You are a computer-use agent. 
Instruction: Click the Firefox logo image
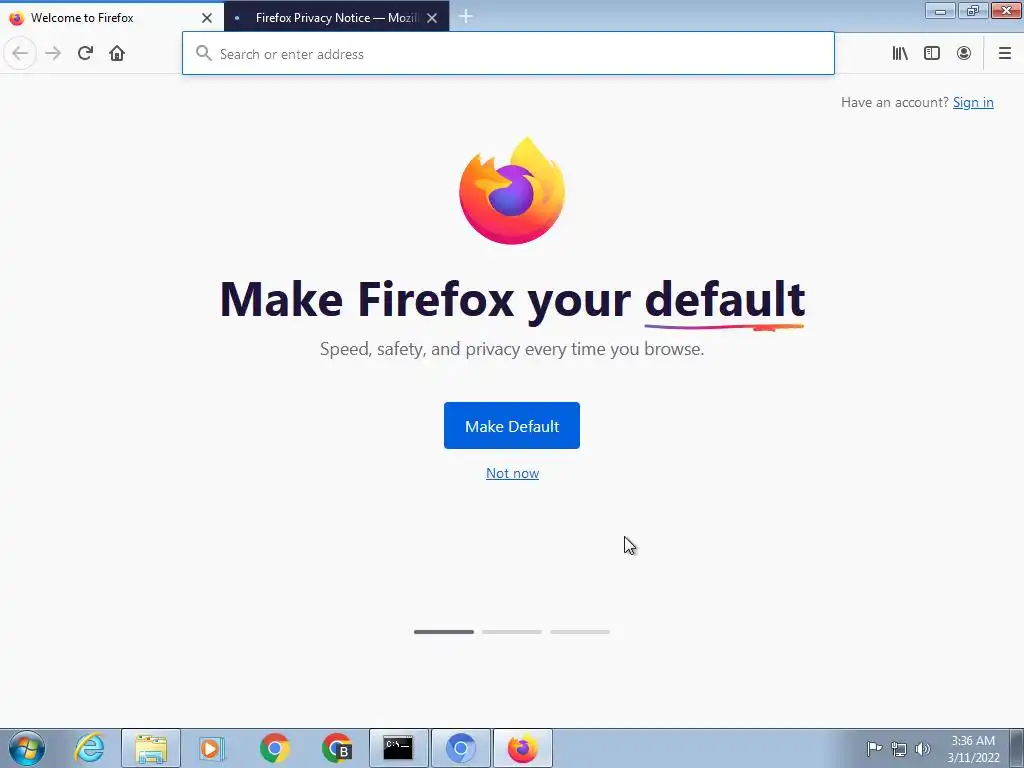click(x=512, y=191)
